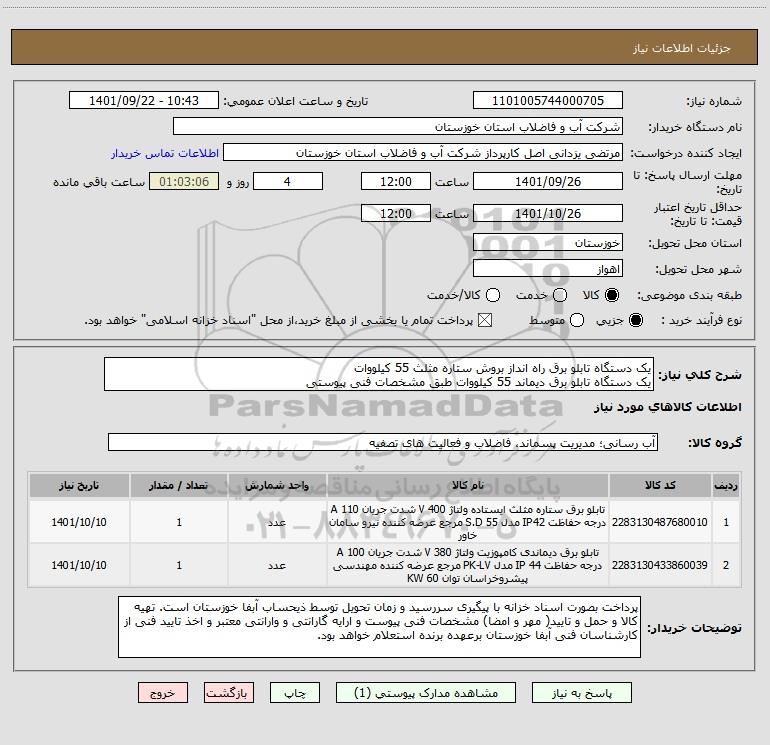The height and width of the screenshot is (745, 770).
Task: Click row 1 quantity cell
Action: point(179,522)
